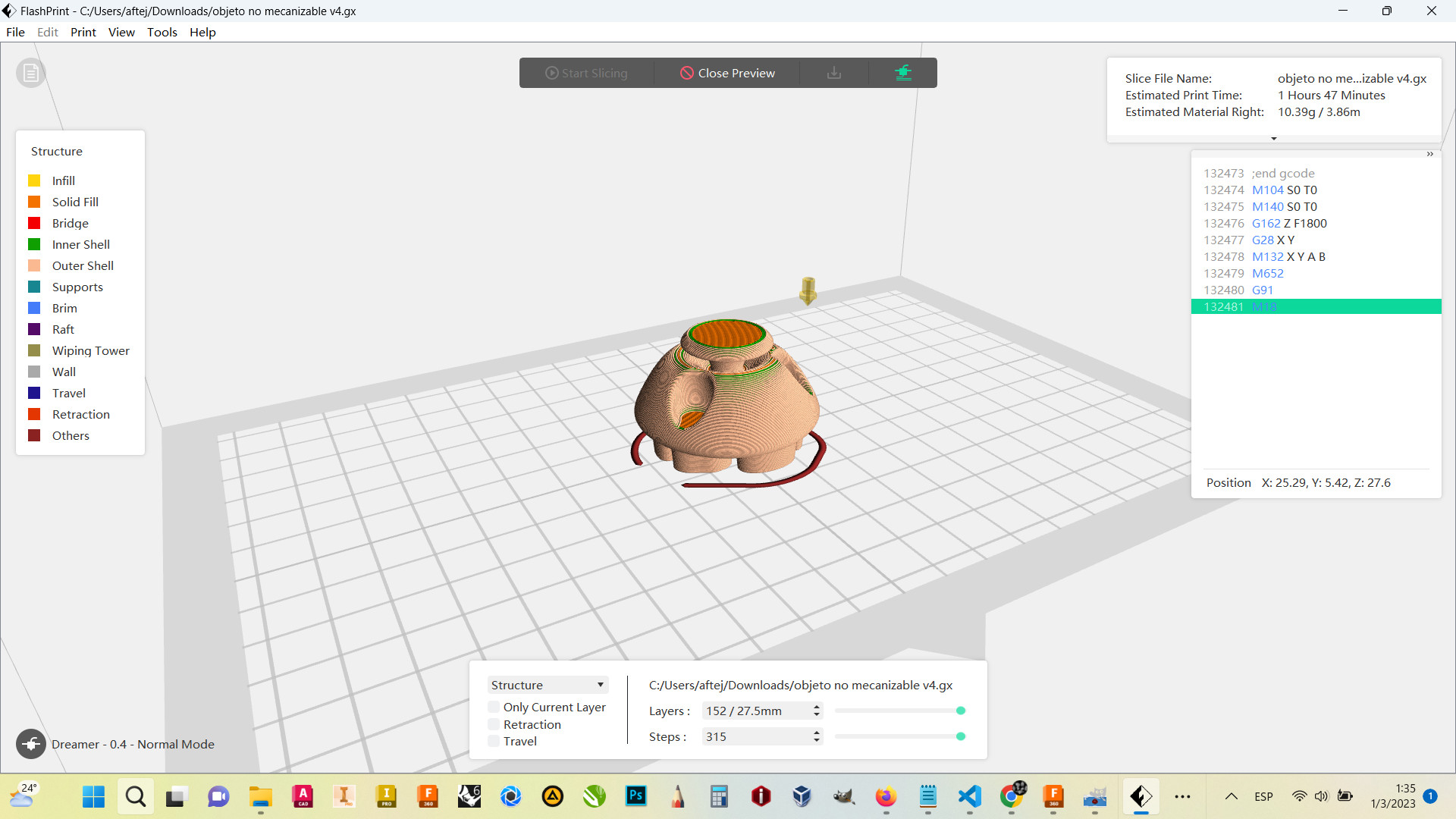The width and height of the screenshot is (1456, 819).
Task: Toggle the Travel checkbox
Action: click(x=494, y=741)
